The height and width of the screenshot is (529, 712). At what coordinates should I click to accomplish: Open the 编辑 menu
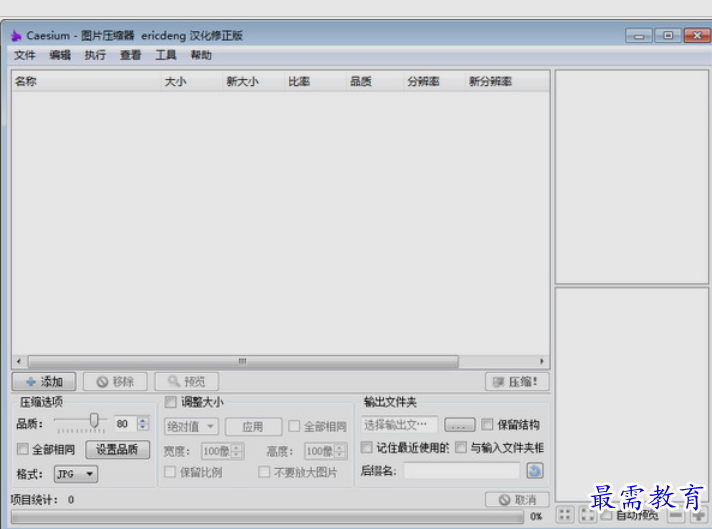(60, 55)
